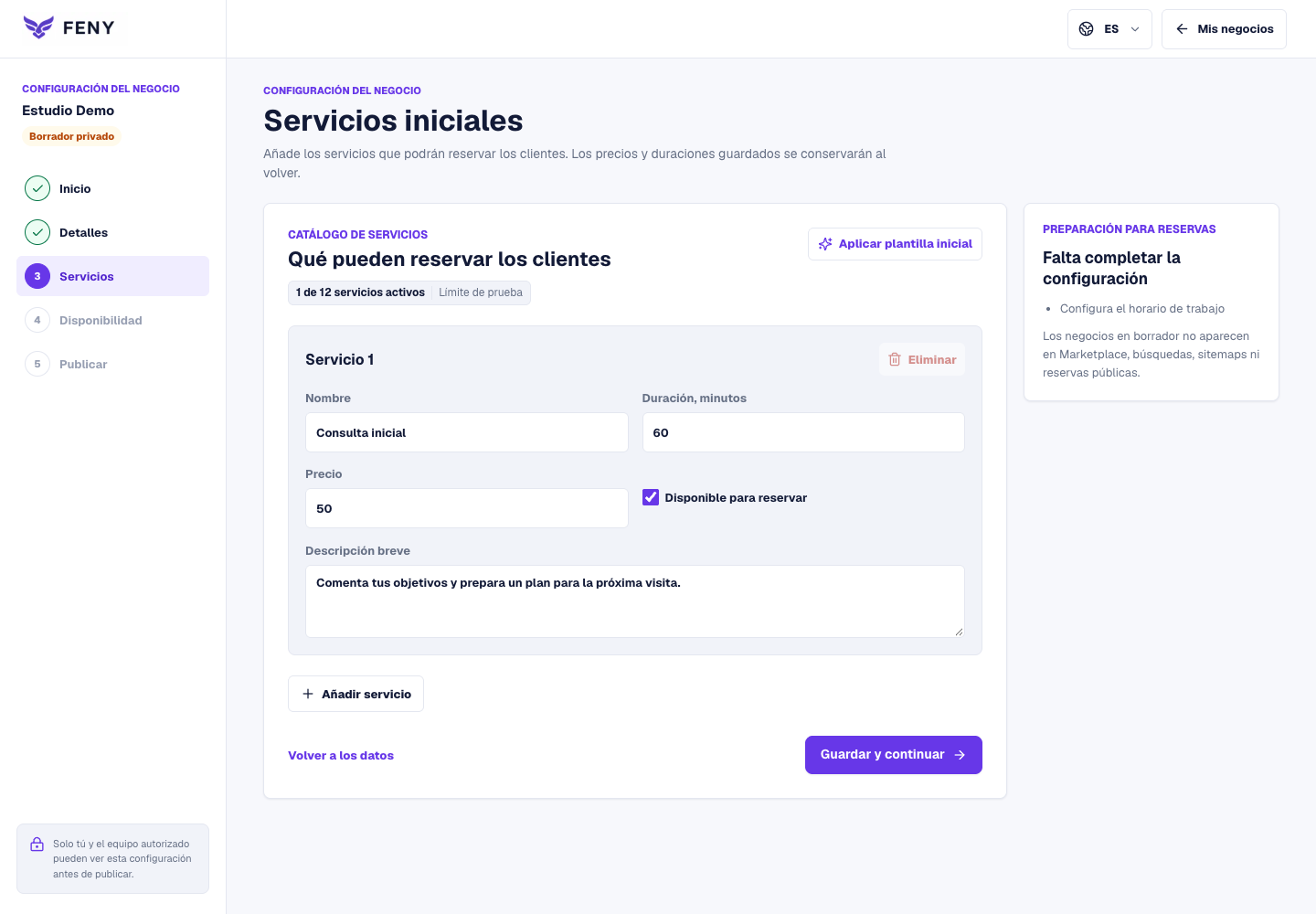The image size is (1316, 914).
Task: Click the Añadir servicio button
Action: pyautogui.click(x=356, y=694)
